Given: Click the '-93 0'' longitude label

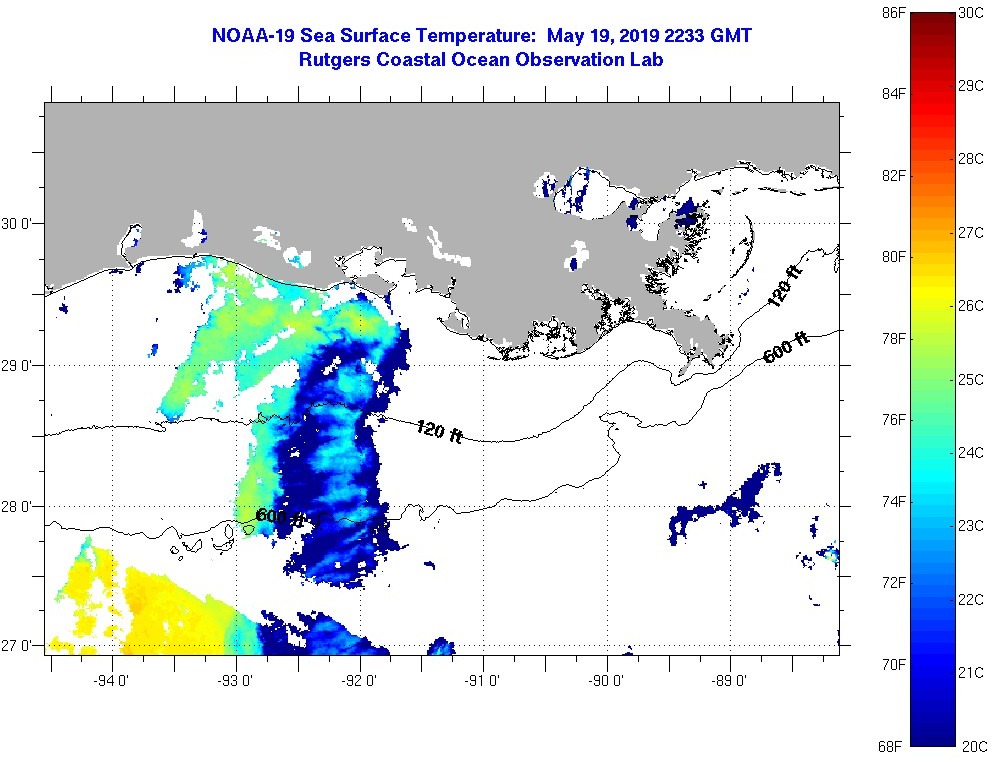Looking at the screenshot, I should pos(235,681).
